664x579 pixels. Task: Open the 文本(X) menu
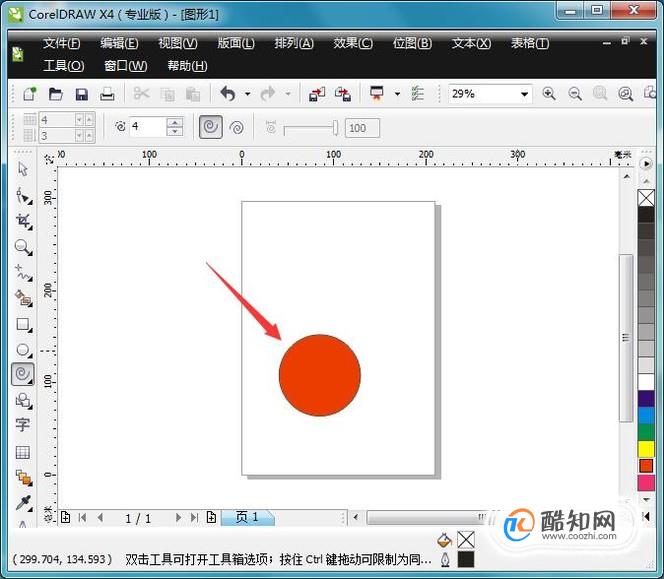click(471, 43)
